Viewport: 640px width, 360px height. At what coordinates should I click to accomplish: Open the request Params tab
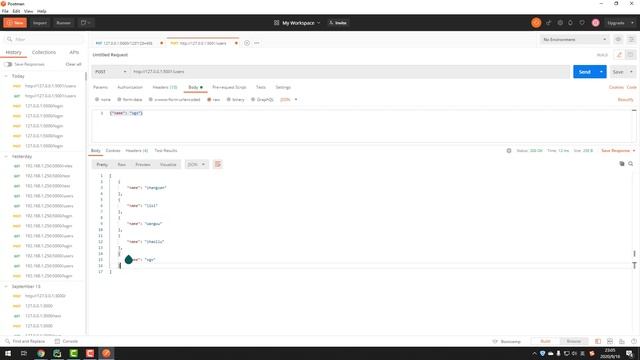(x=100, y=87)
